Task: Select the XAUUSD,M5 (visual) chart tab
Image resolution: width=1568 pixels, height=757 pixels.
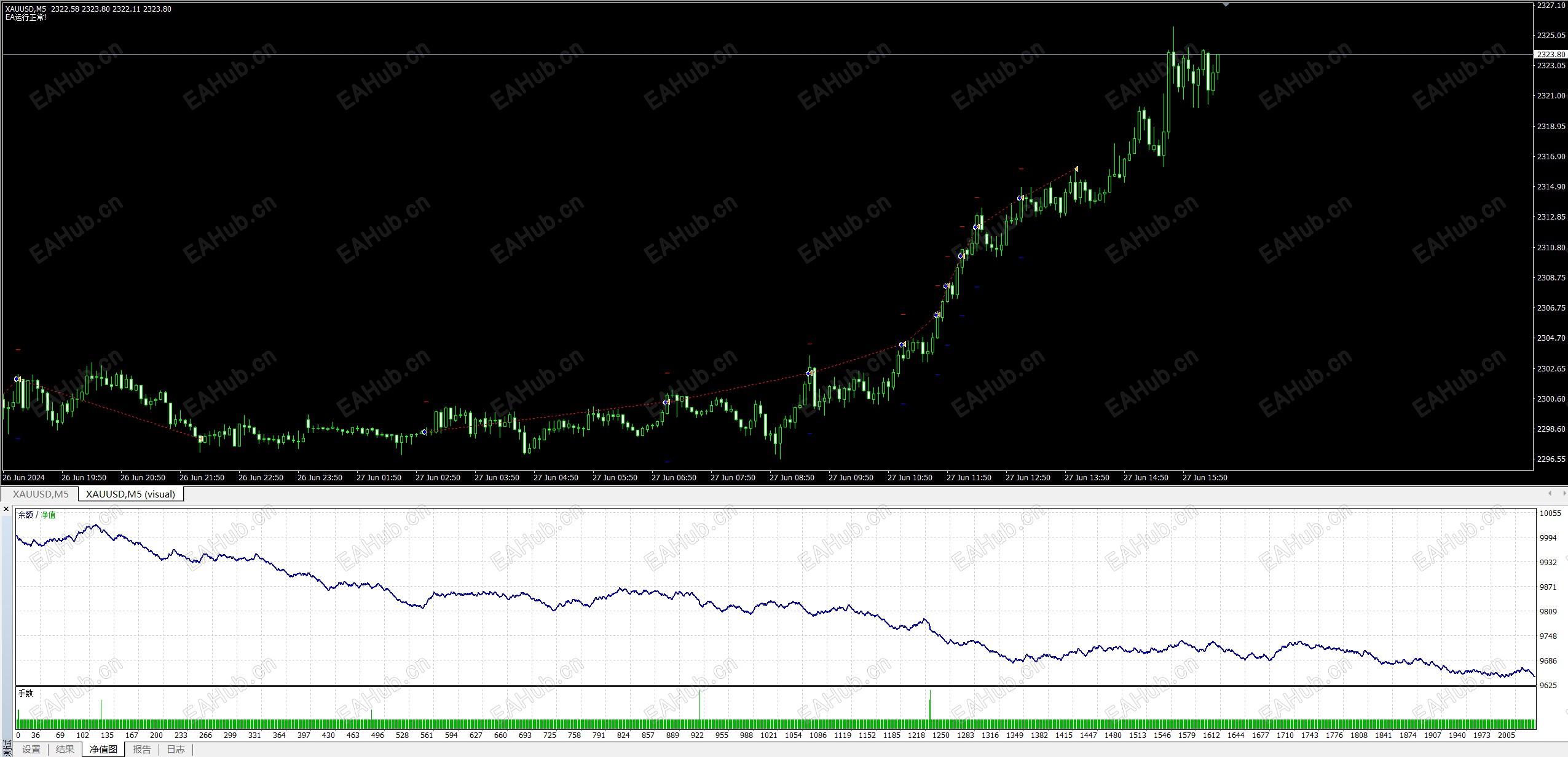Action: [x=130, y=494]
